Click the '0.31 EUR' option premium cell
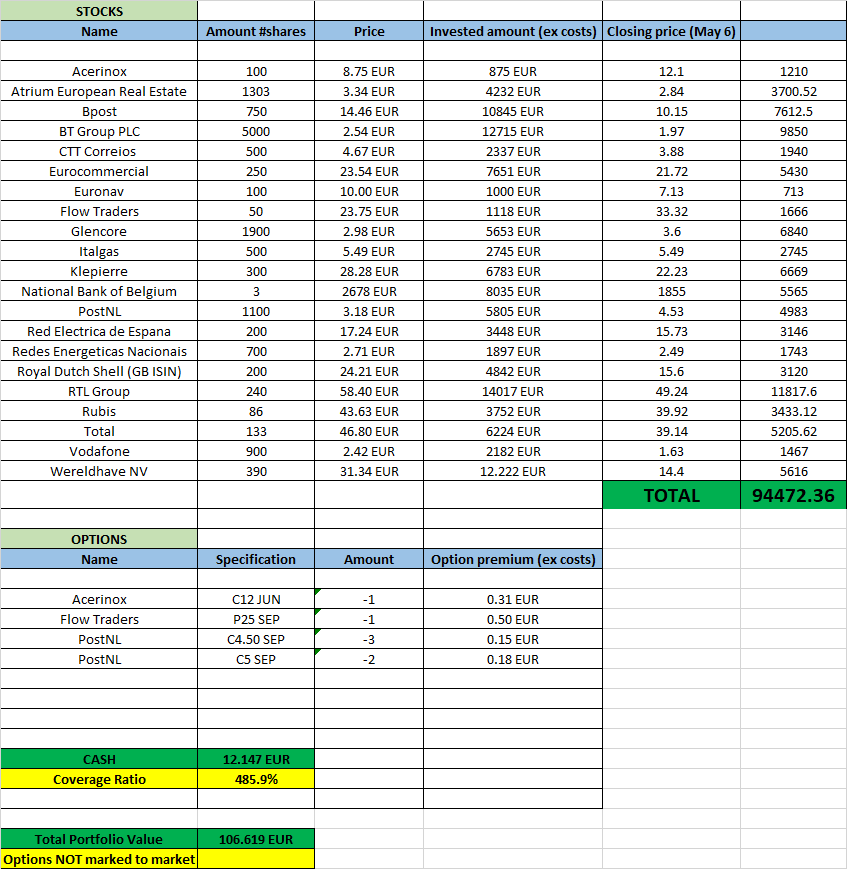847x869 pixels. tap(513, 599)
